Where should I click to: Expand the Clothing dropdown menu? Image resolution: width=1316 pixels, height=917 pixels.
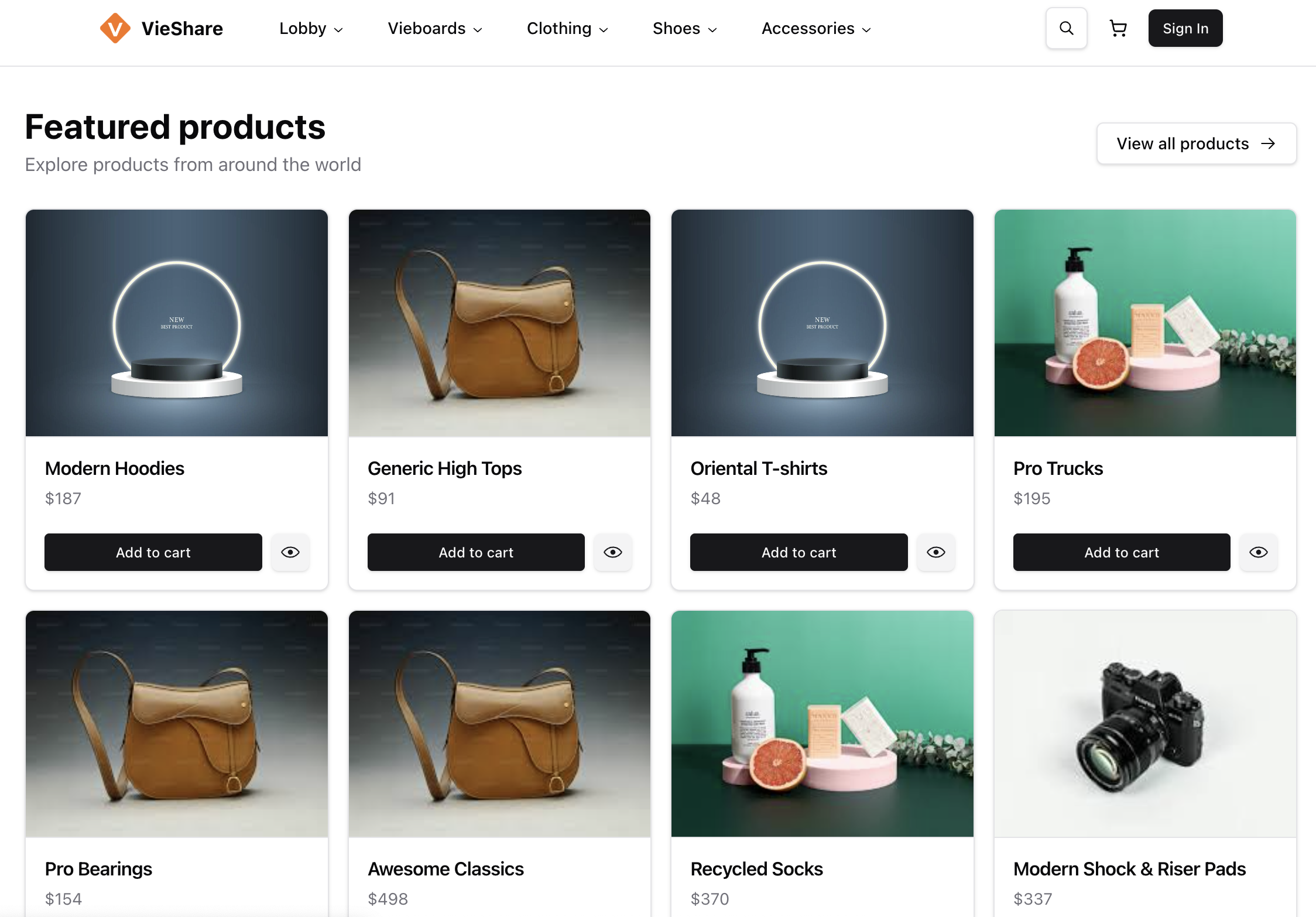coord(567,28)
